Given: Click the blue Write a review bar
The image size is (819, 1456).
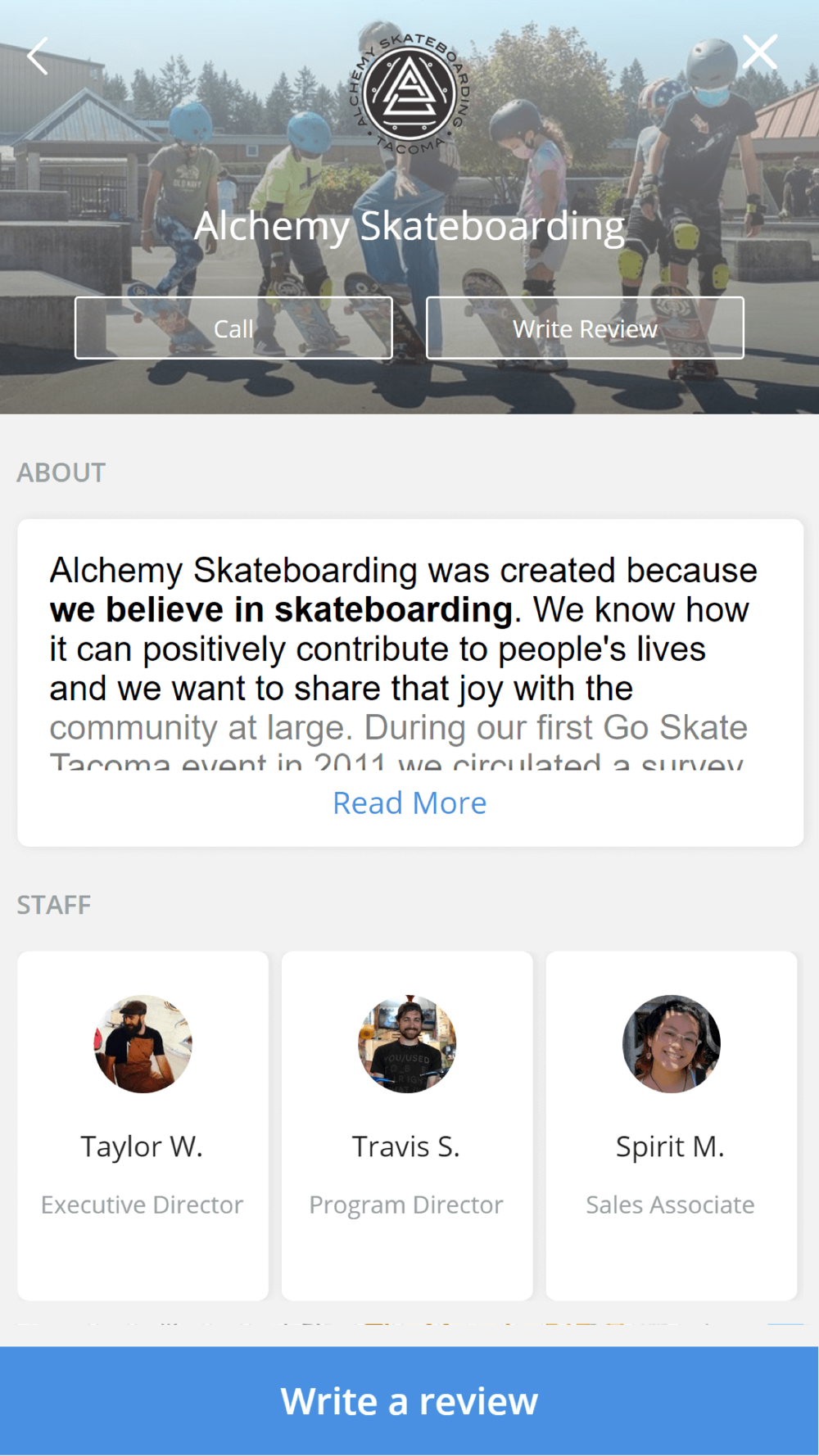Looking at the screenshot, I should (x=409, y=1400).
